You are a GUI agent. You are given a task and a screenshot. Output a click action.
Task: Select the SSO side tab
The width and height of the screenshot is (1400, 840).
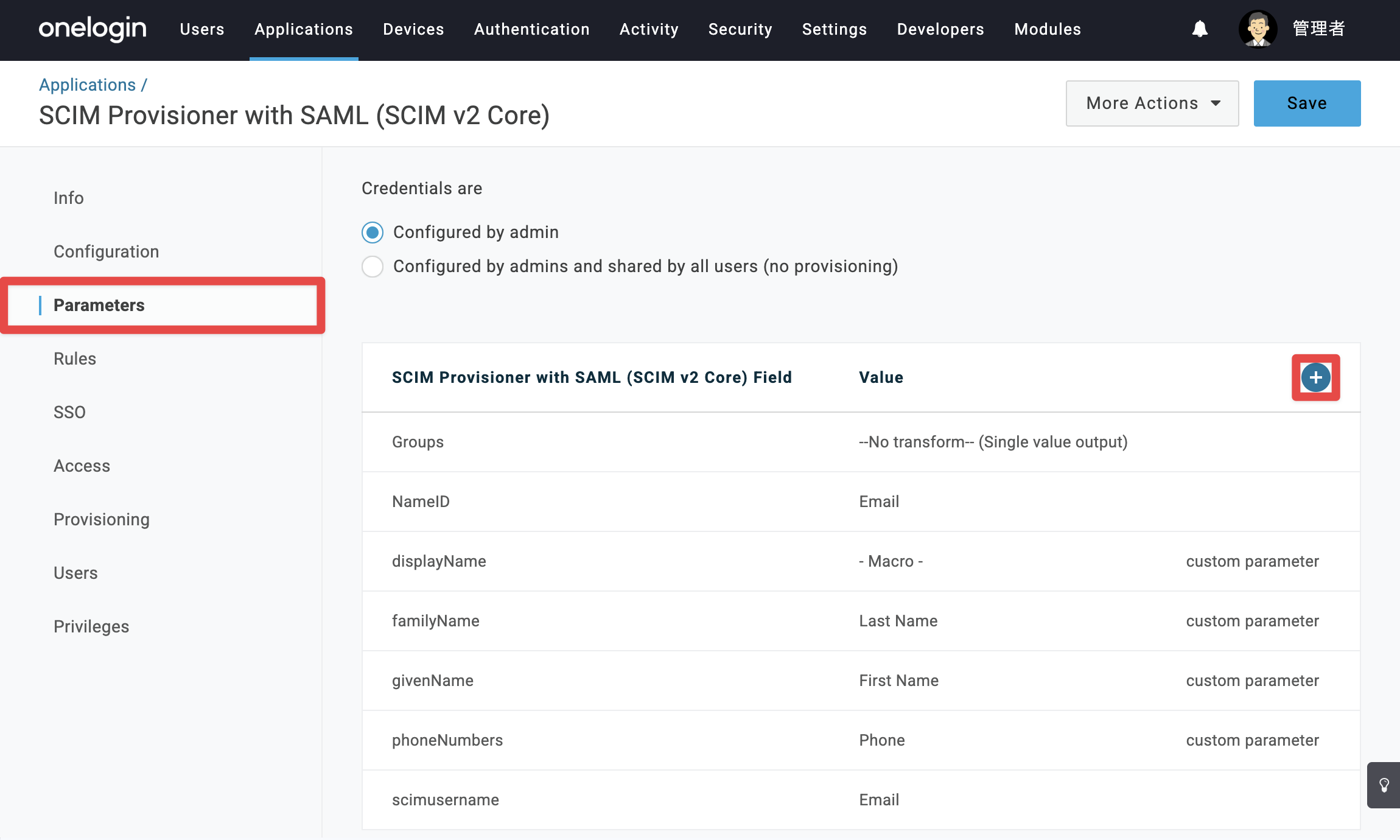[69, 412]
